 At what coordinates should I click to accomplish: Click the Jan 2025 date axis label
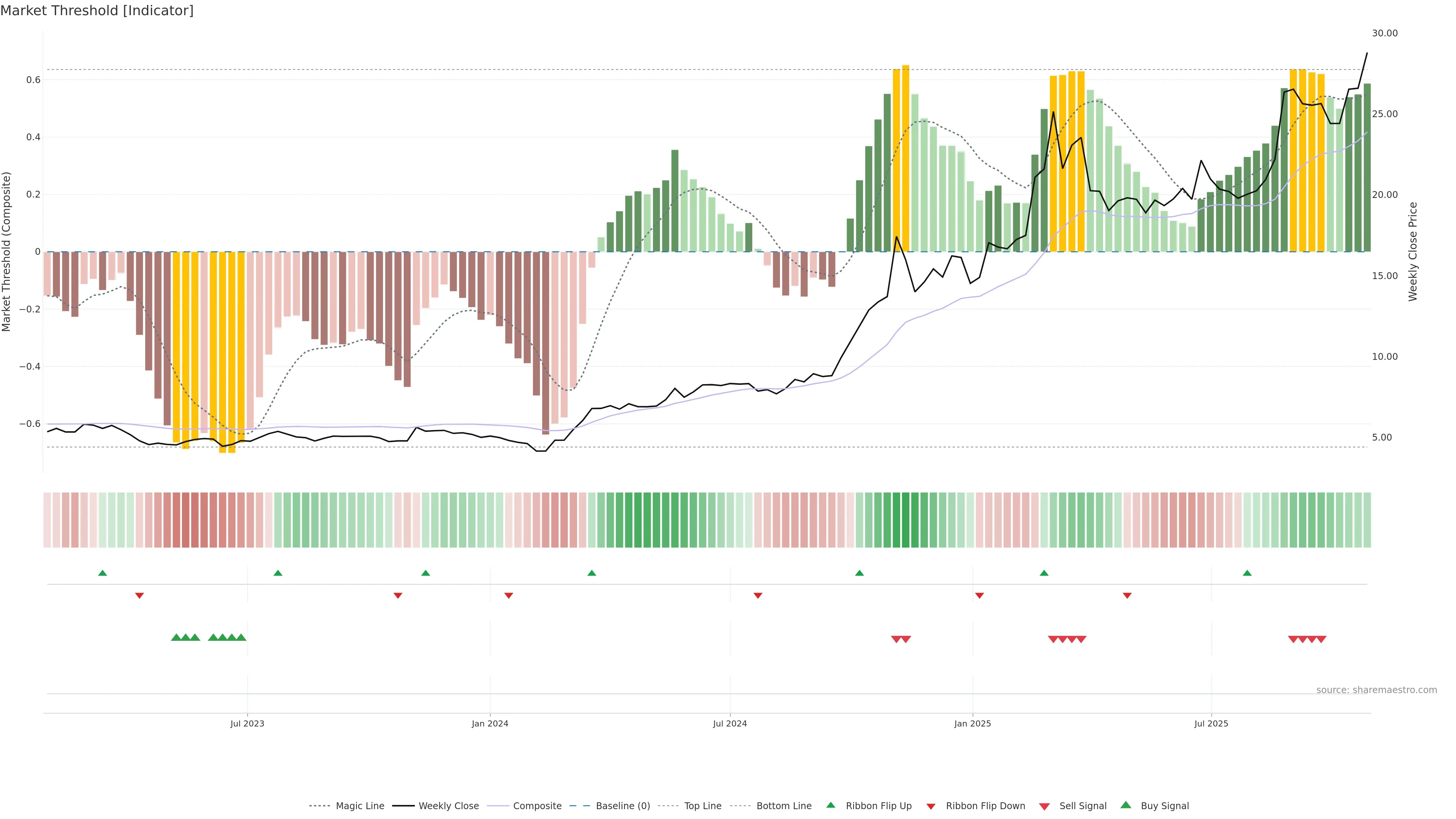click(972, 723)
